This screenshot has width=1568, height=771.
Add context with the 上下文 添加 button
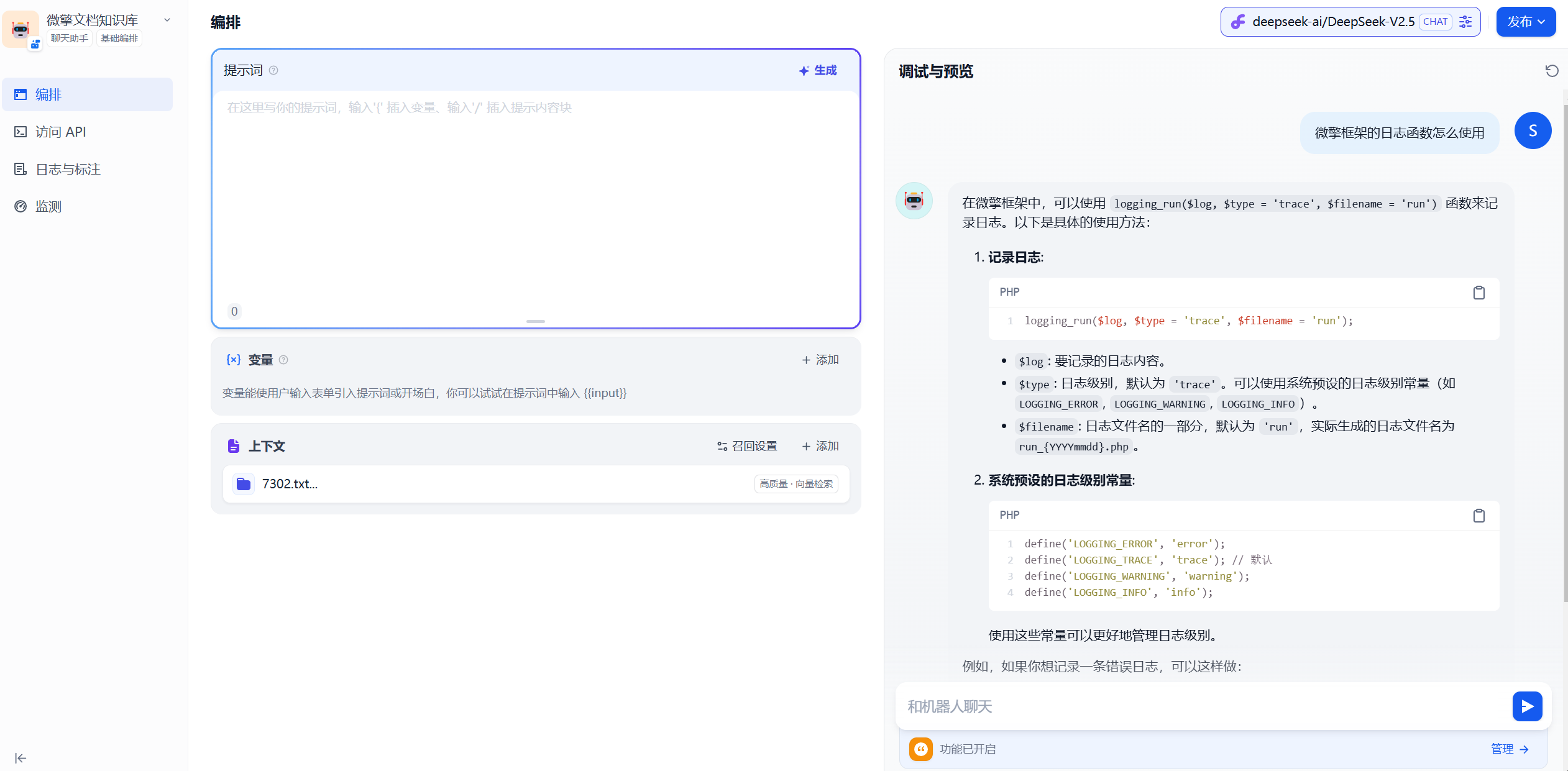click(x=820, y=446)
